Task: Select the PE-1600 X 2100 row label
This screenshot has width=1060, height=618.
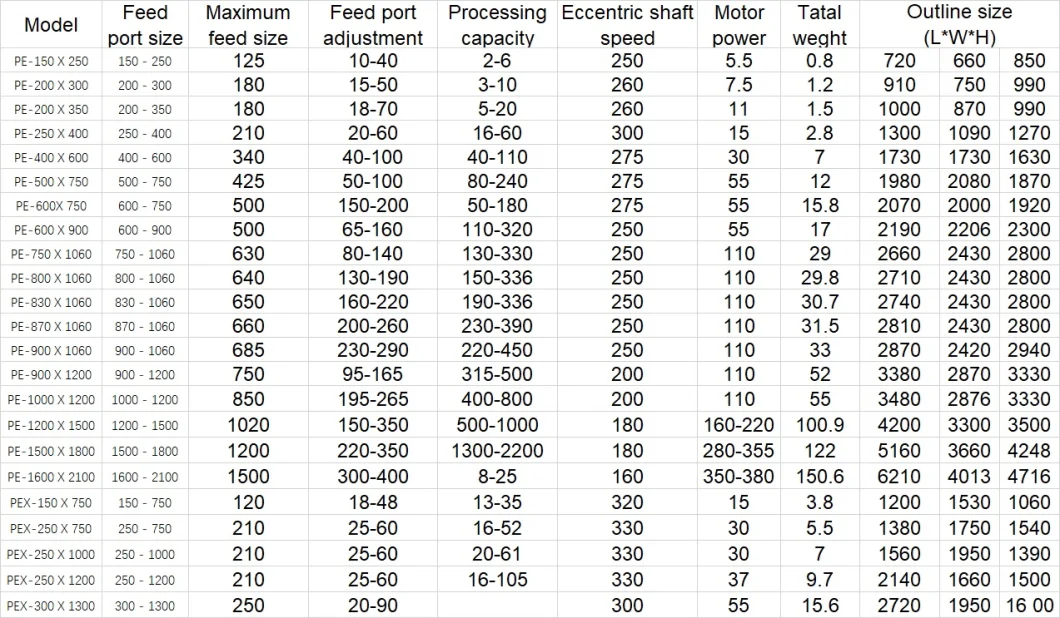Action: [51, 477]
